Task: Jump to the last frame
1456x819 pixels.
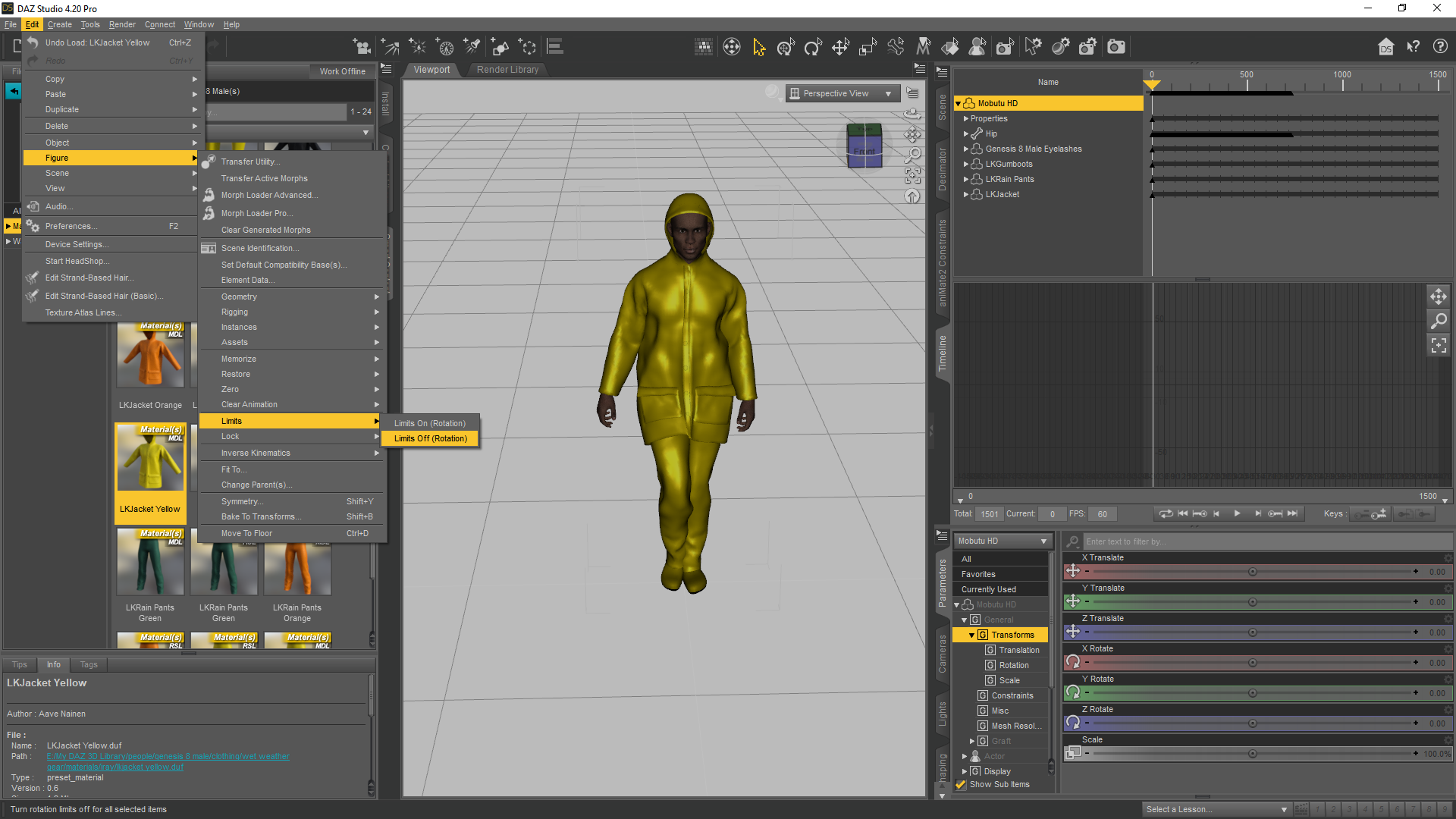Action: (1292, 514)
